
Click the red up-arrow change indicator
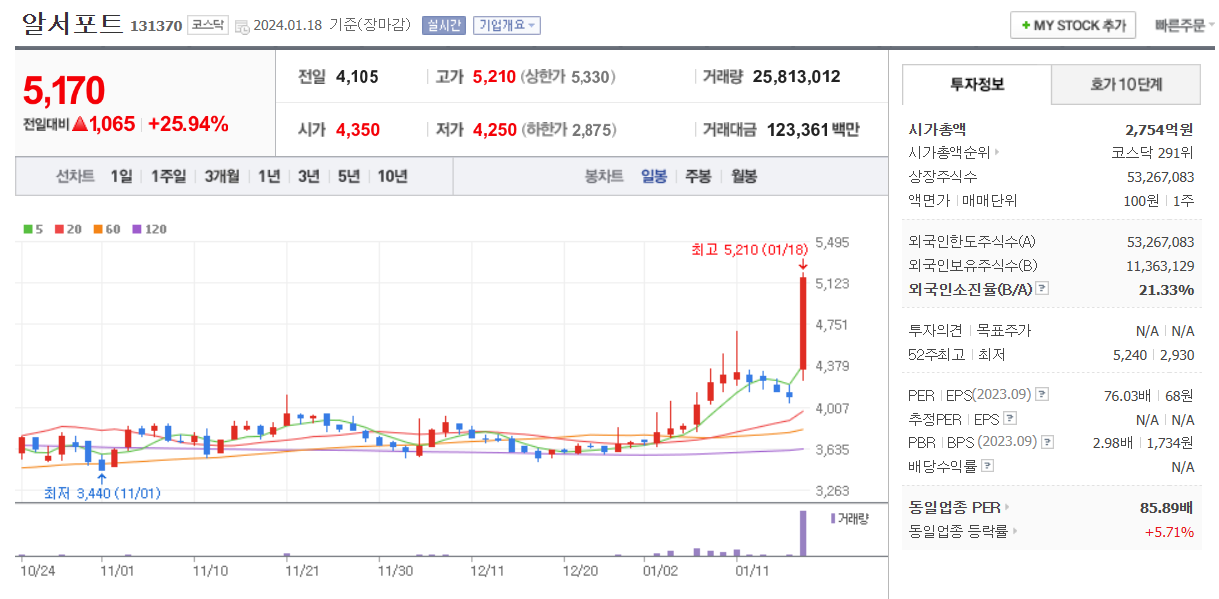(x=80, y=124)
